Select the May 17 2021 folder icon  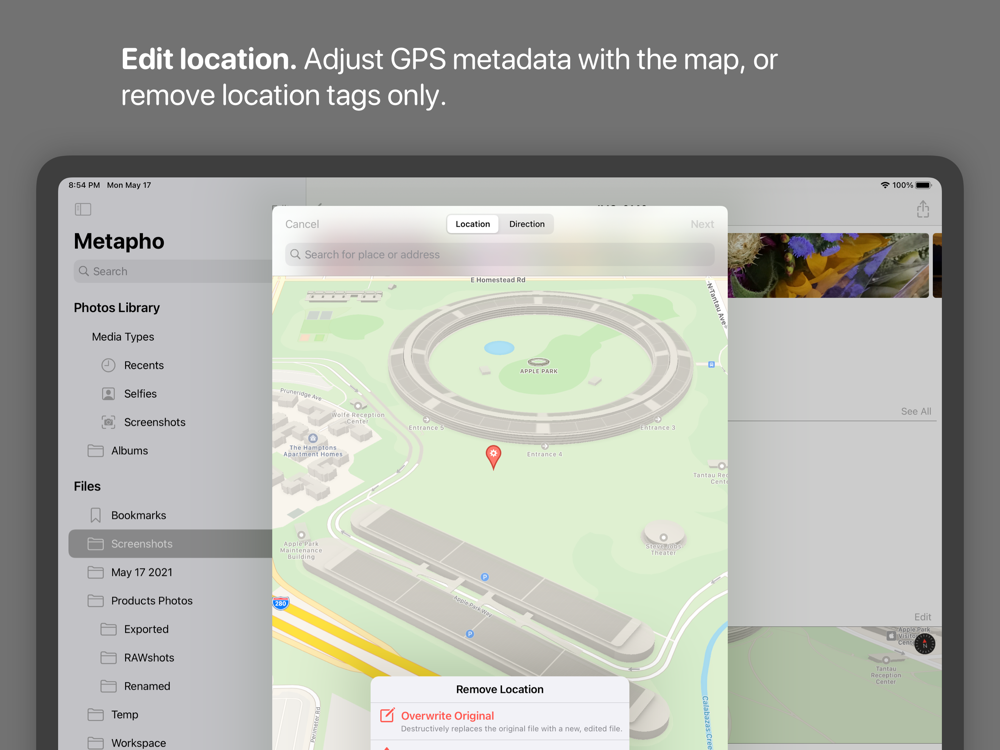[x=96, y=572]
